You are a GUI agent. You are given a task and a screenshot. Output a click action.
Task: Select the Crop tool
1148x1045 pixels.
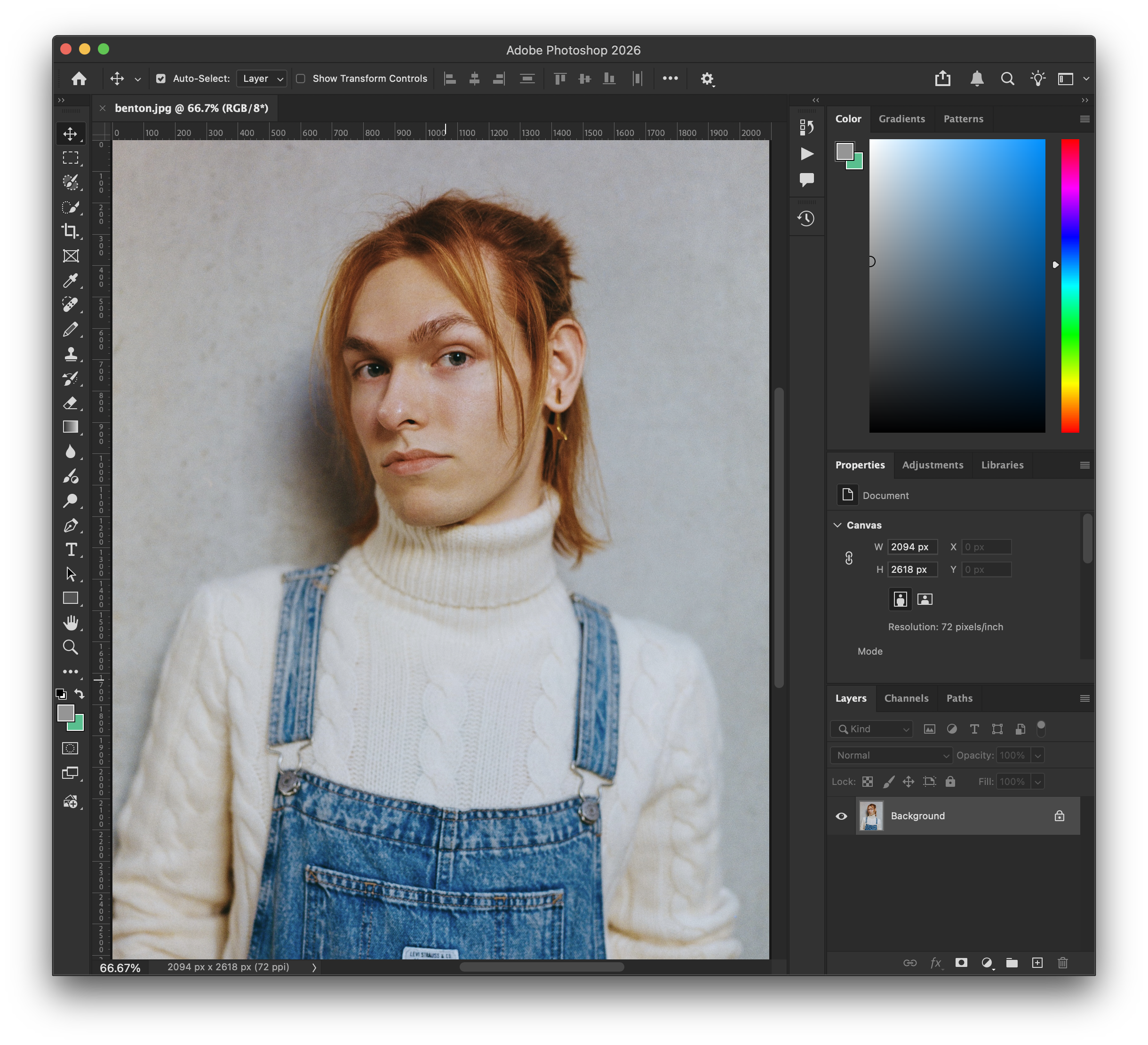click(x=71, y=231)
